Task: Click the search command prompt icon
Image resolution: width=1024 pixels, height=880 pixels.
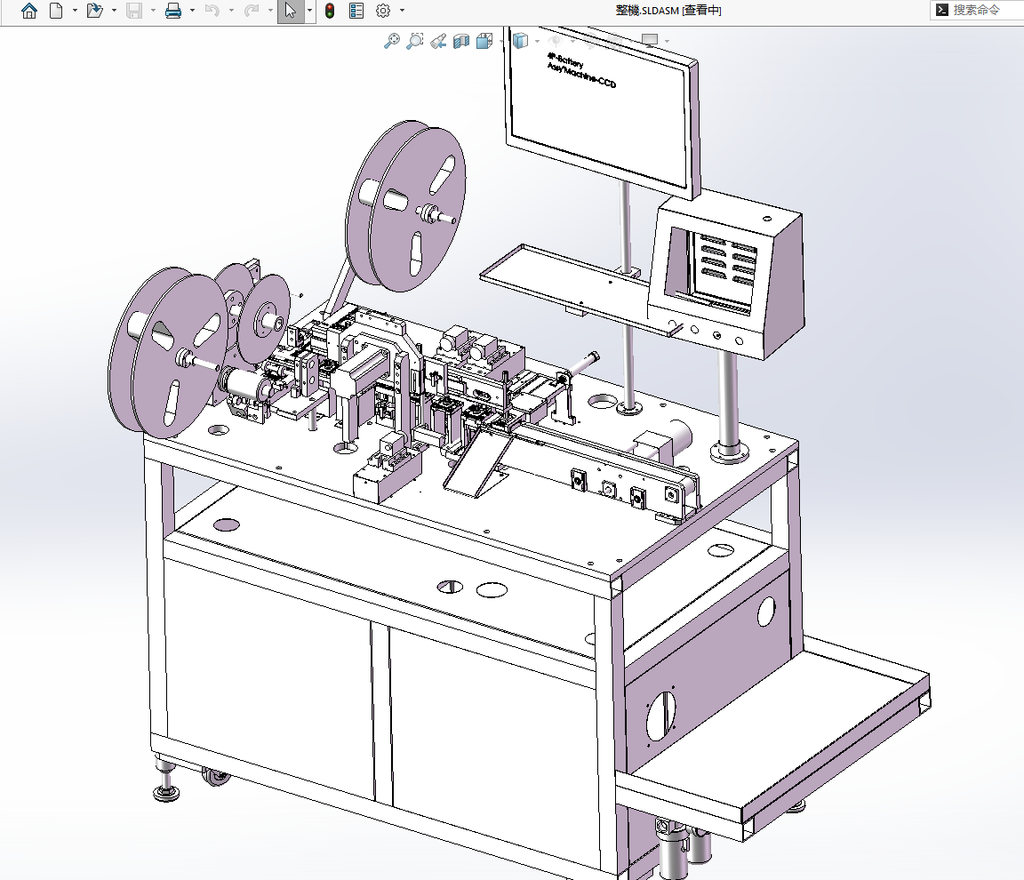Action: pyautogui.click(x=942, y=10)
